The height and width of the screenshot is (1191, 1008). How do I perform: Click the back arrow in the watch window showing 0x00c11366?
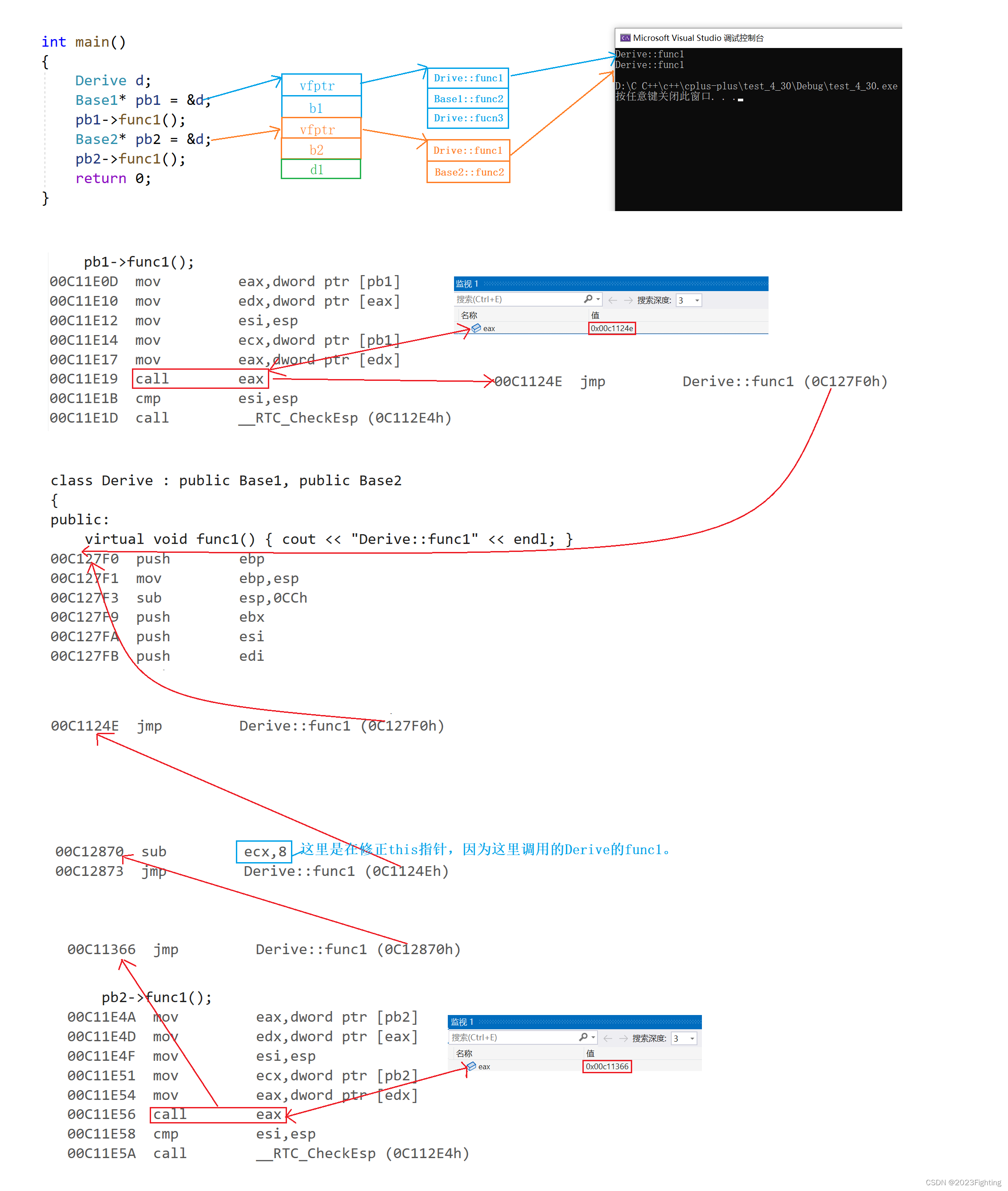(607, 1038)
